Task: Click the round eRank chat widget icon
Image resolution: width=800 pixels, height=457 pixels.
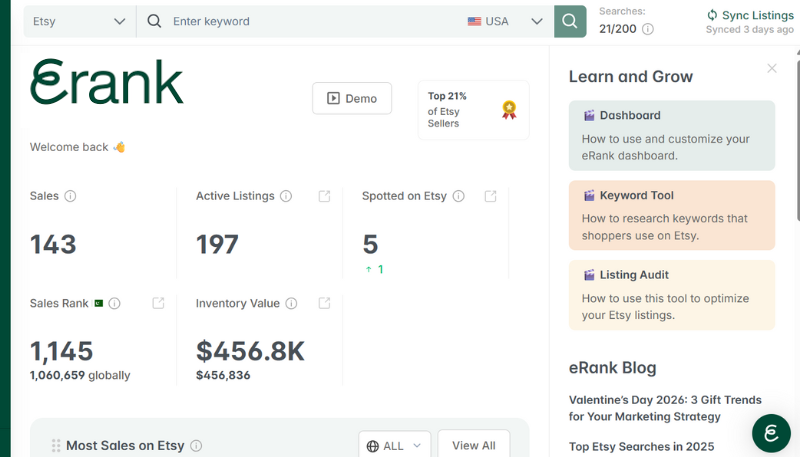Action: click(x=771, y=433)
